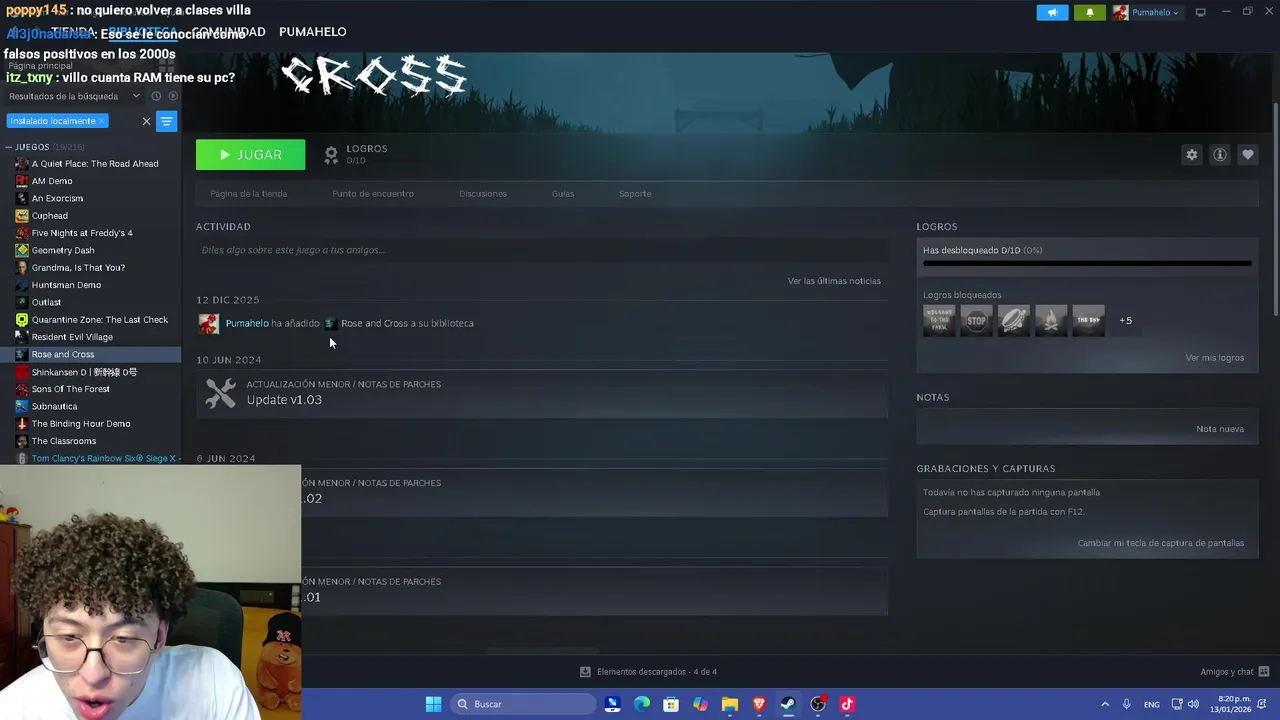This screenshot has width=1280, height=720.
Task: Open the Soporte tab
Action: (x=635, y=194)
